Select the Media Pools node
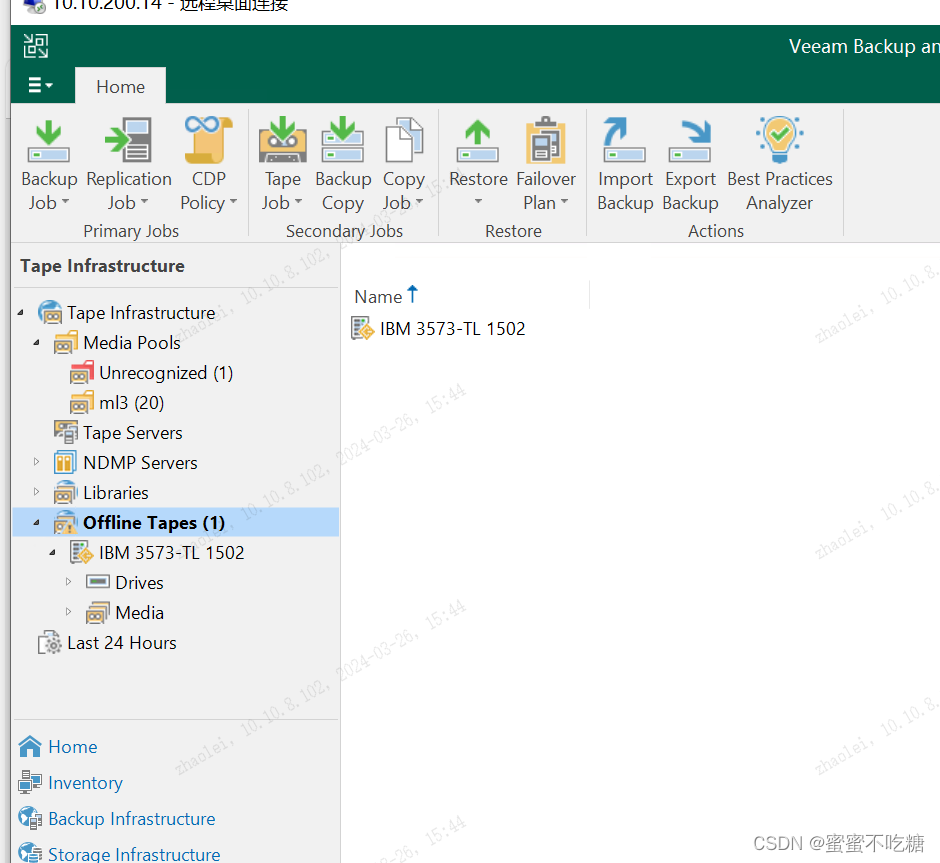Viewport: 940px width, 863px height. point(132,343)
